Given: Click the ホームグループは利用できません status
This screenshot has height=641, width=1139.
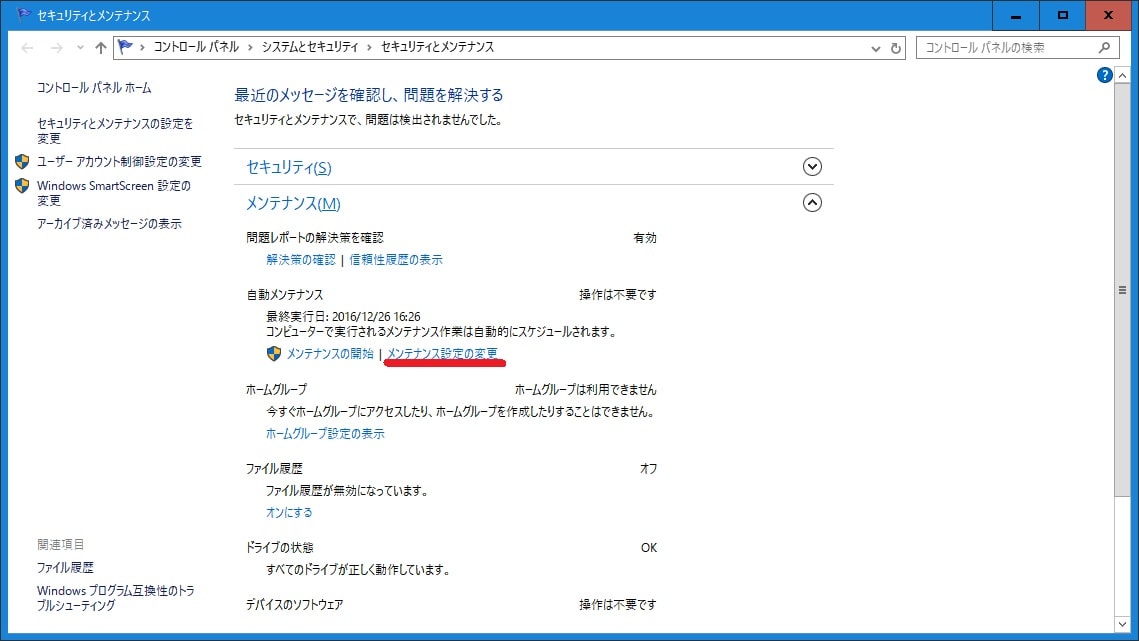Looking at the screenshot, I should coord(585,390).
